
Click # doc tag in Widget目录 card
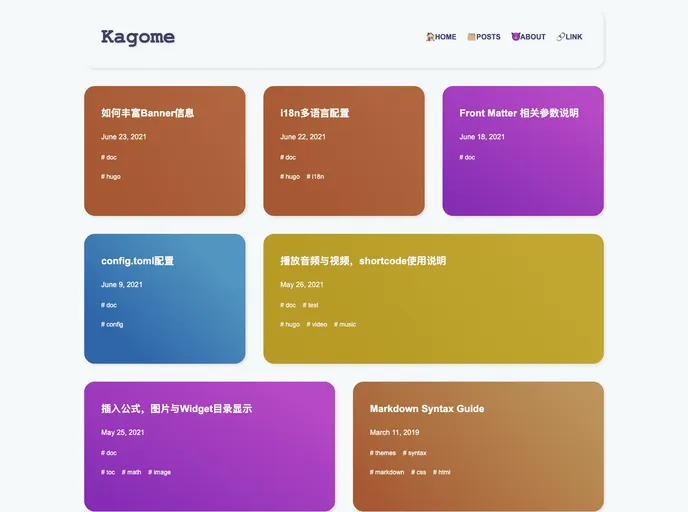point(109,453)
